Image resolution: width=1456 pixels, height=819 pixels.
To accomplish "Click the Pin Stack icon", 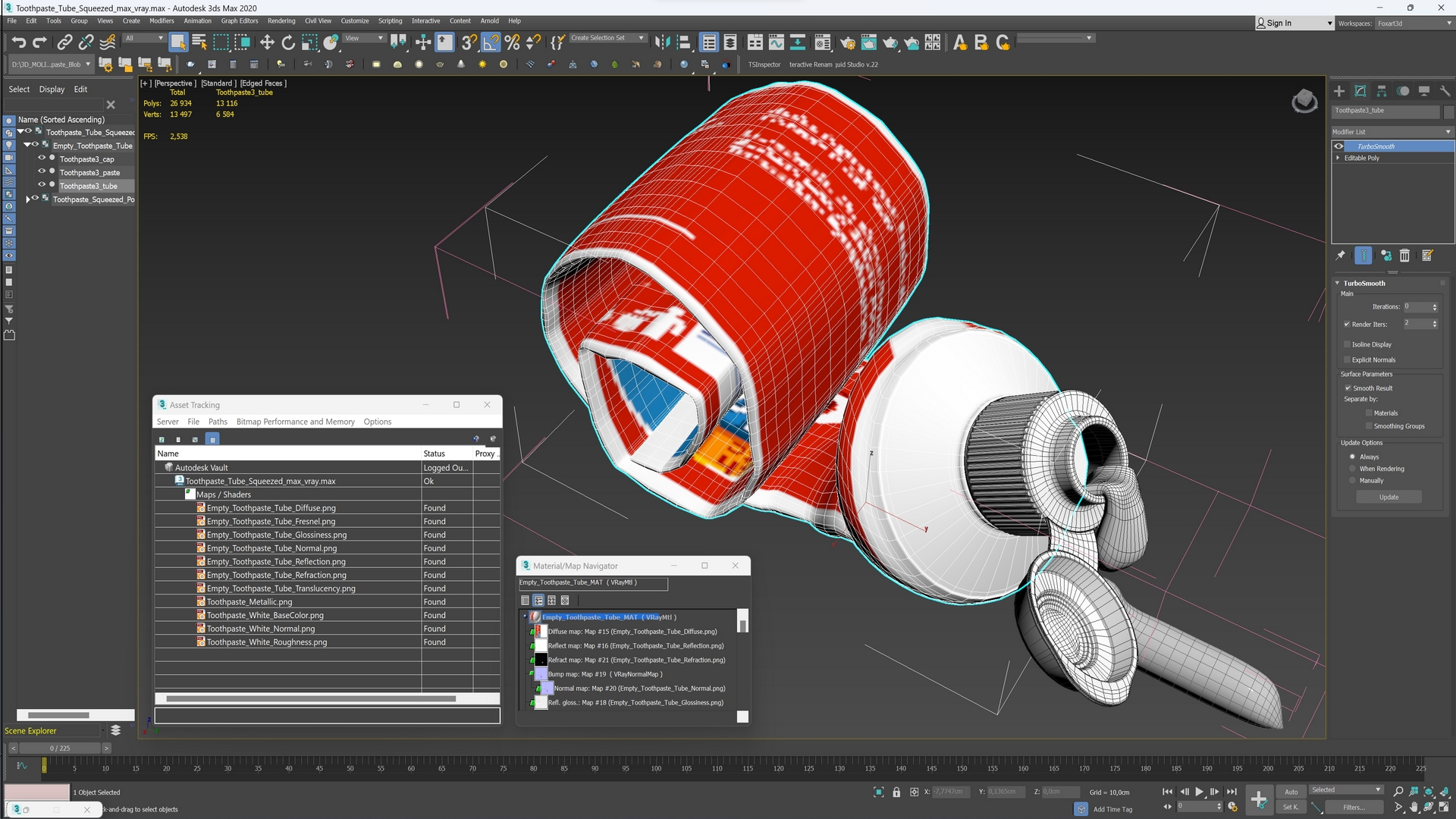I will [x=1341, y=256].
